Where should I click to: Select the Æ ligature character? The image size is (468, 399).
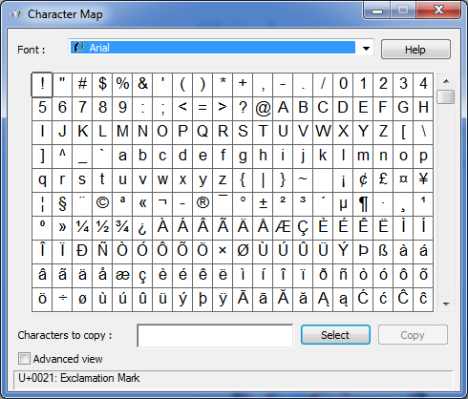click(283, 227)
